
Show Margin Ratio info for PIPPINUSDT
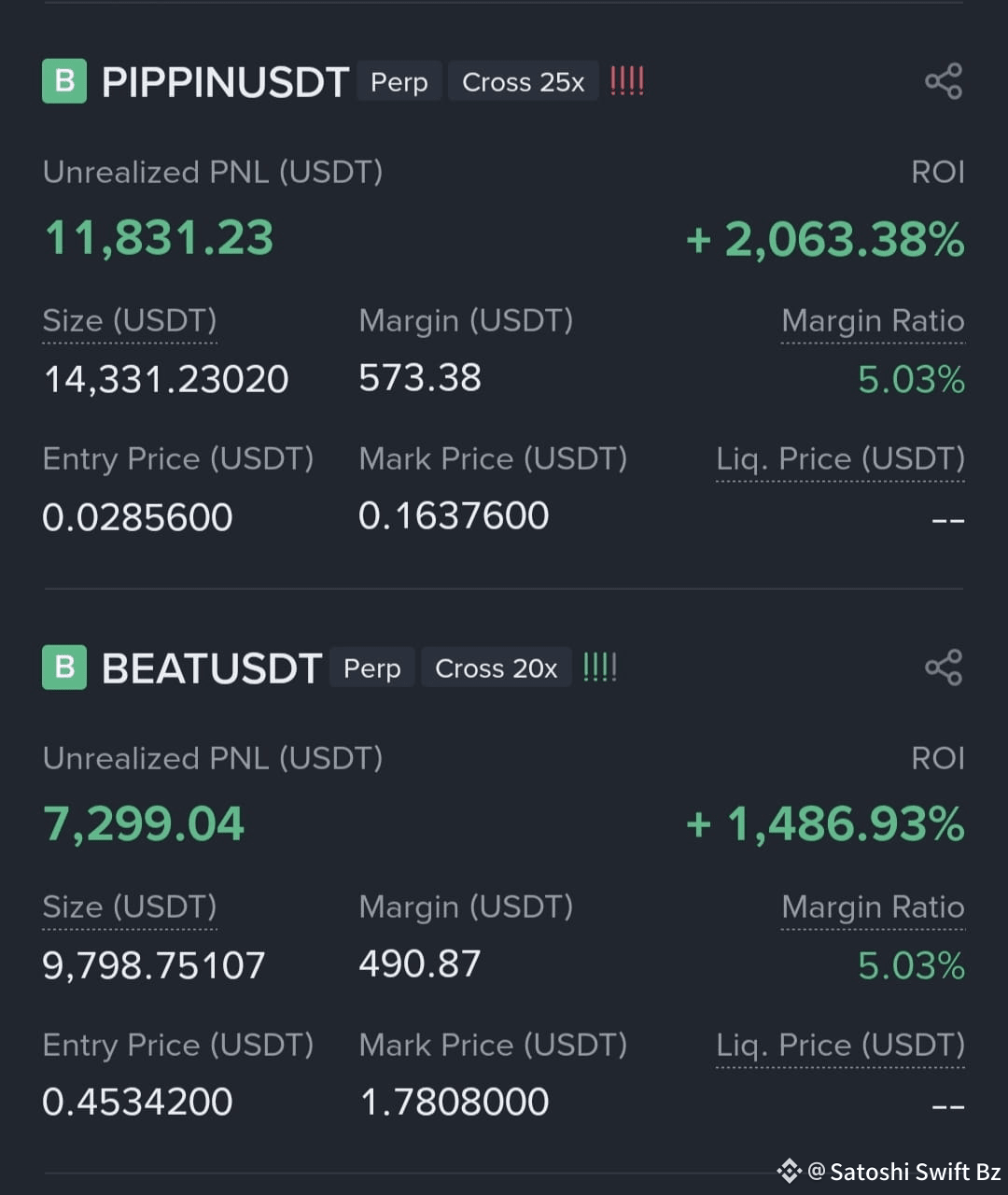873,321
